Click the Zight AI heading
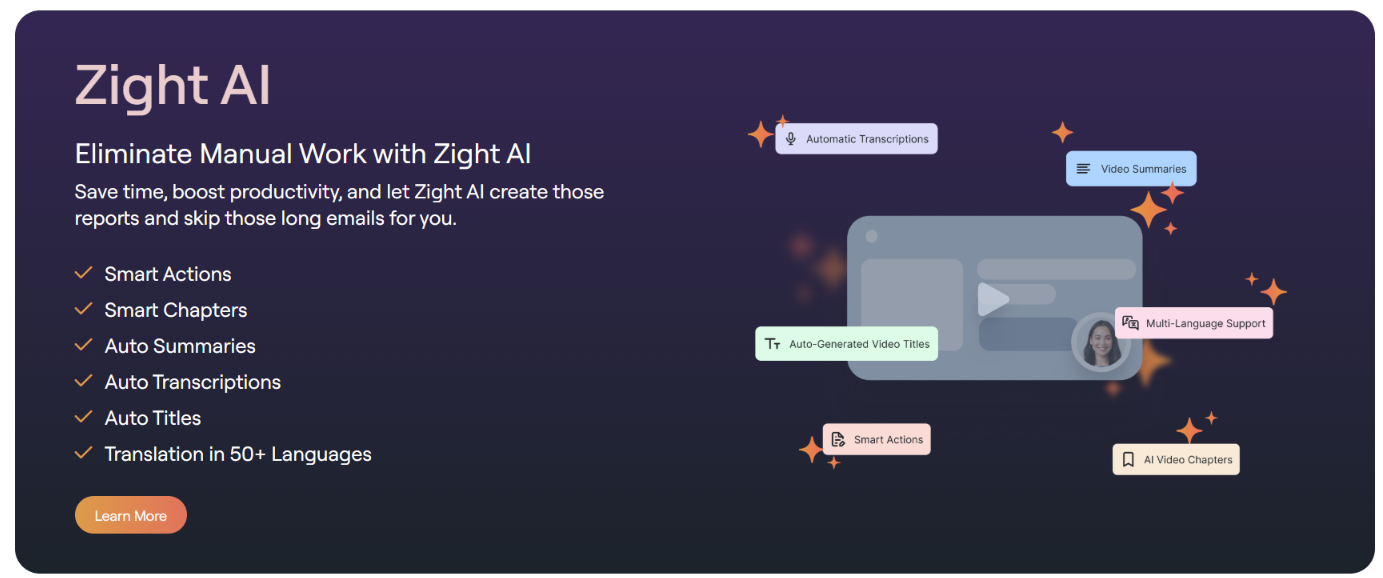1383x578 pixels. click(x=172, y=85)
